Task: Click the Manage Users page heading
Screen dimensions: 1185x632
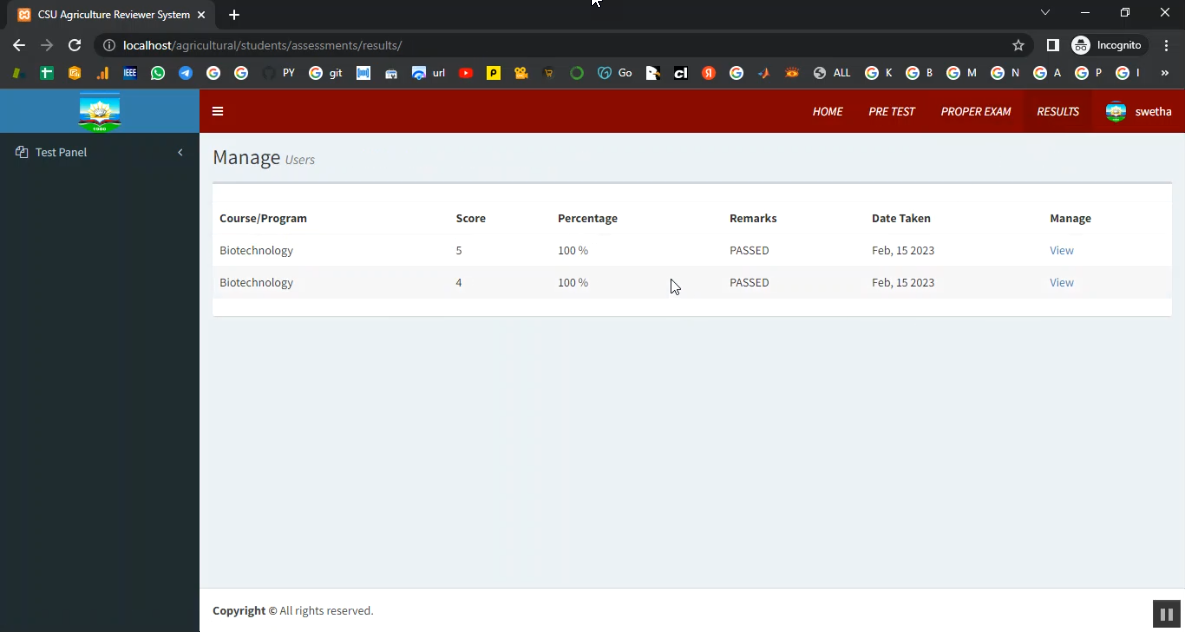Action: [x=264, y=158]
